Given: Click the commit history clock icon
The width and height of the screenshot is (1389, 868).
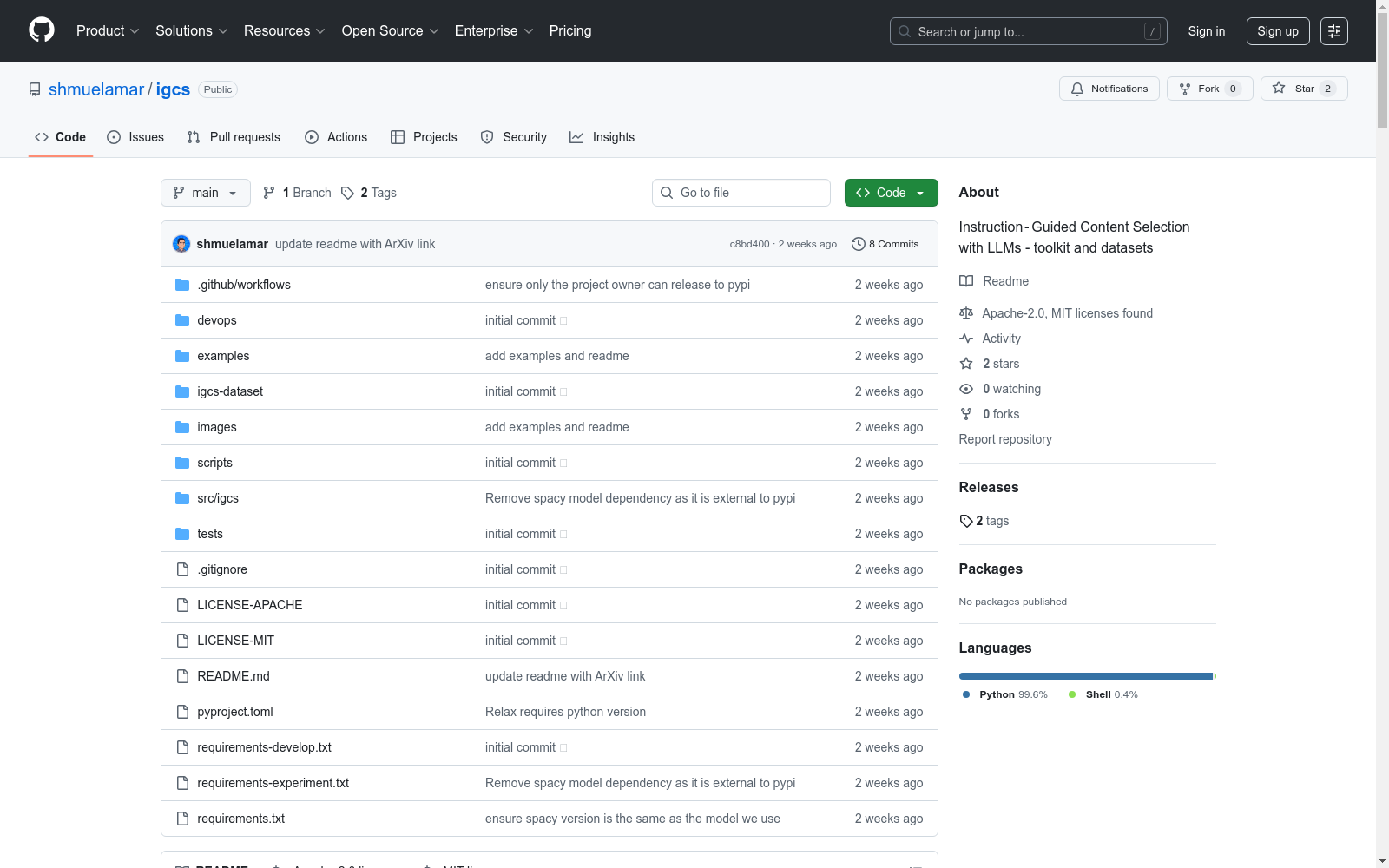Looking at the screenshot, I should 858,244.
